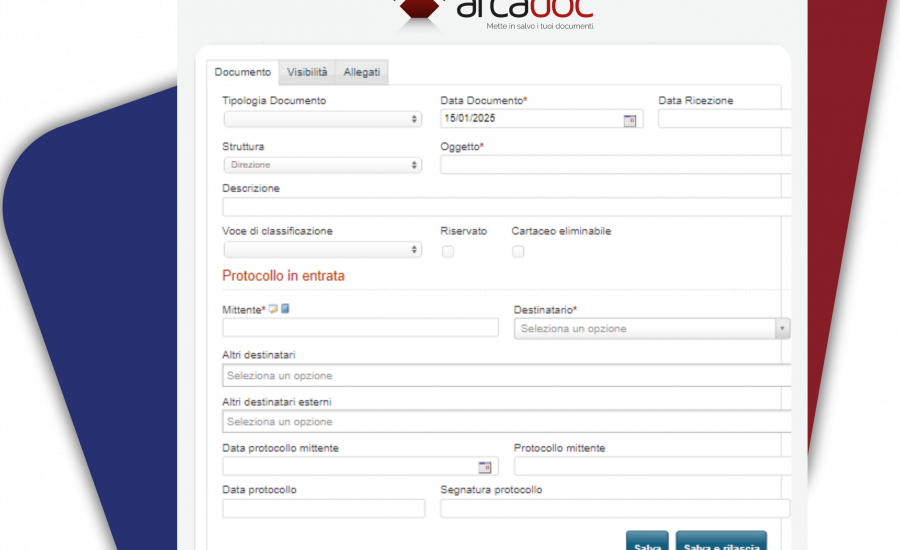Viewport: 900px width, 550px height.
Task: Switch to the Visibilità tab
Action: [307, 72]
